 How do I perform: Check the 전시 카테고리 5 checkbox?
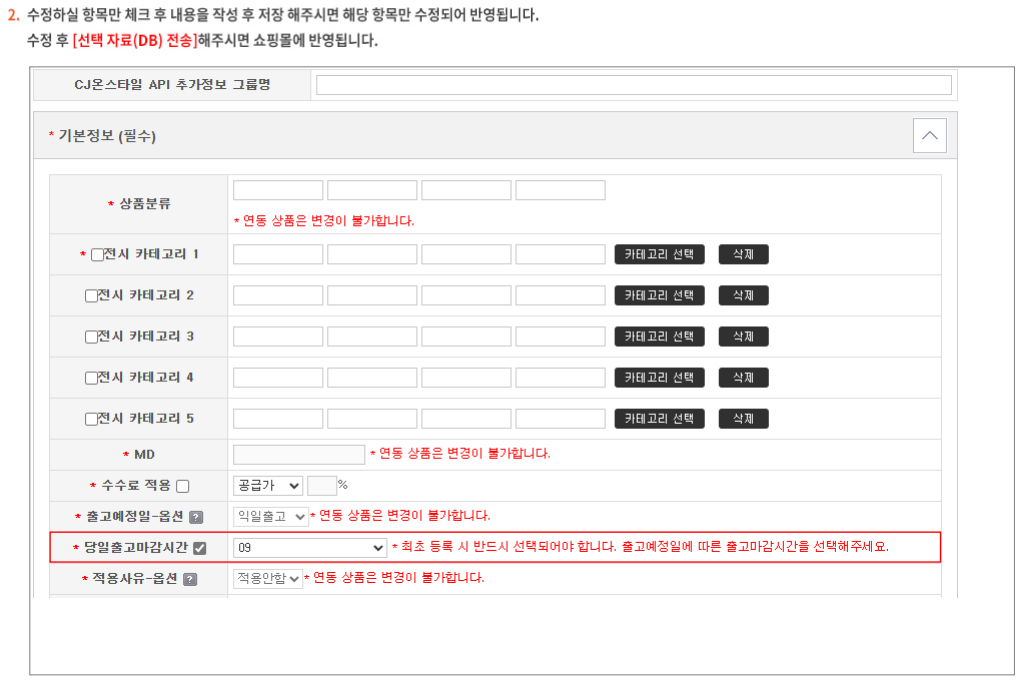point(91,419)
